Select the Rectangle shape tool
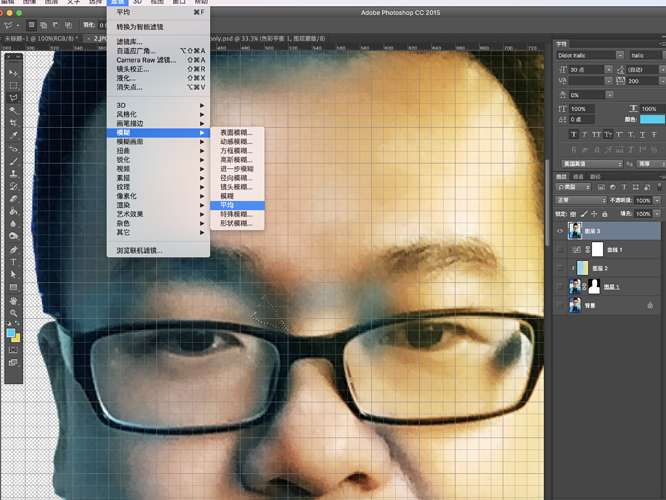 pos(13,287)
